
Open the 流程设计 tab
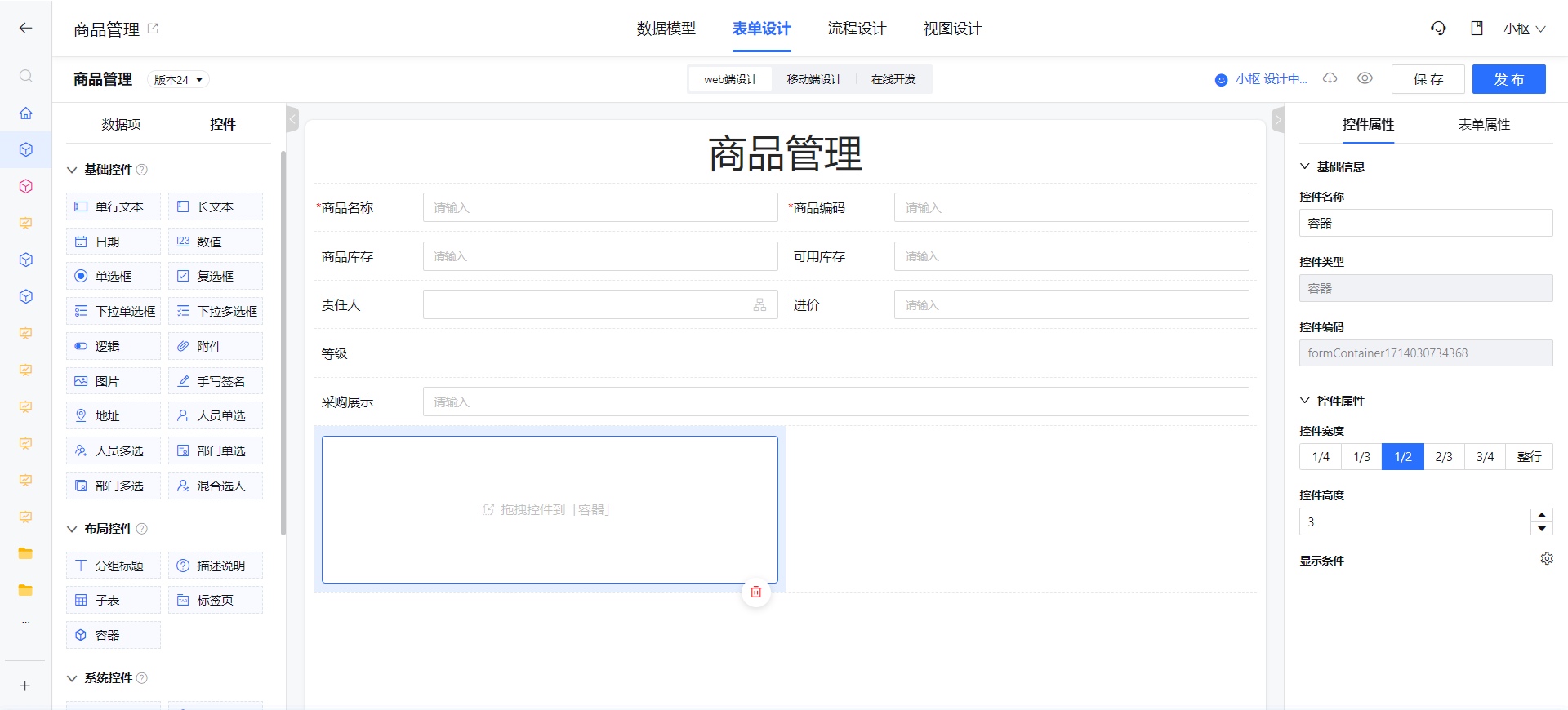(x=857, y=29)
